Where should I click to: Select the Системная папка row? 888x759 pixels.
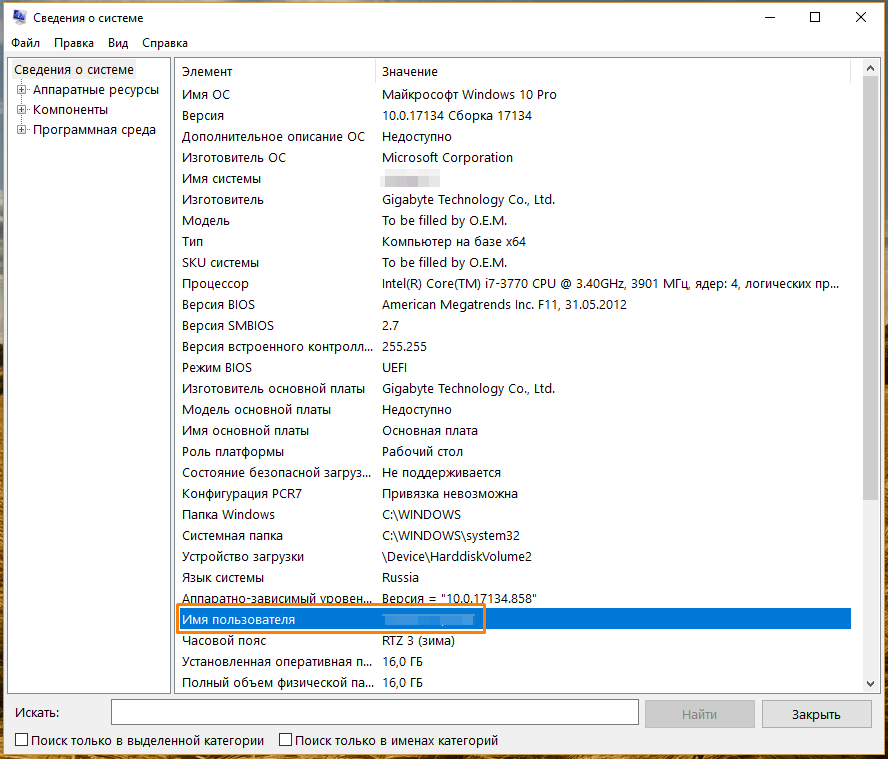[x=514, y=535]
